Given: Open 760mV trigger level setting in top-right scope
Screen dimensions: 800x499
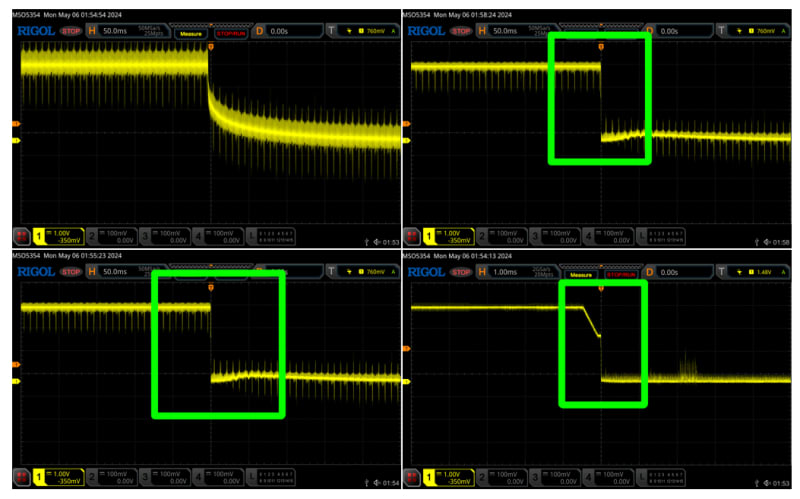Looking at the screenshot, I should [x=766, y=32].
